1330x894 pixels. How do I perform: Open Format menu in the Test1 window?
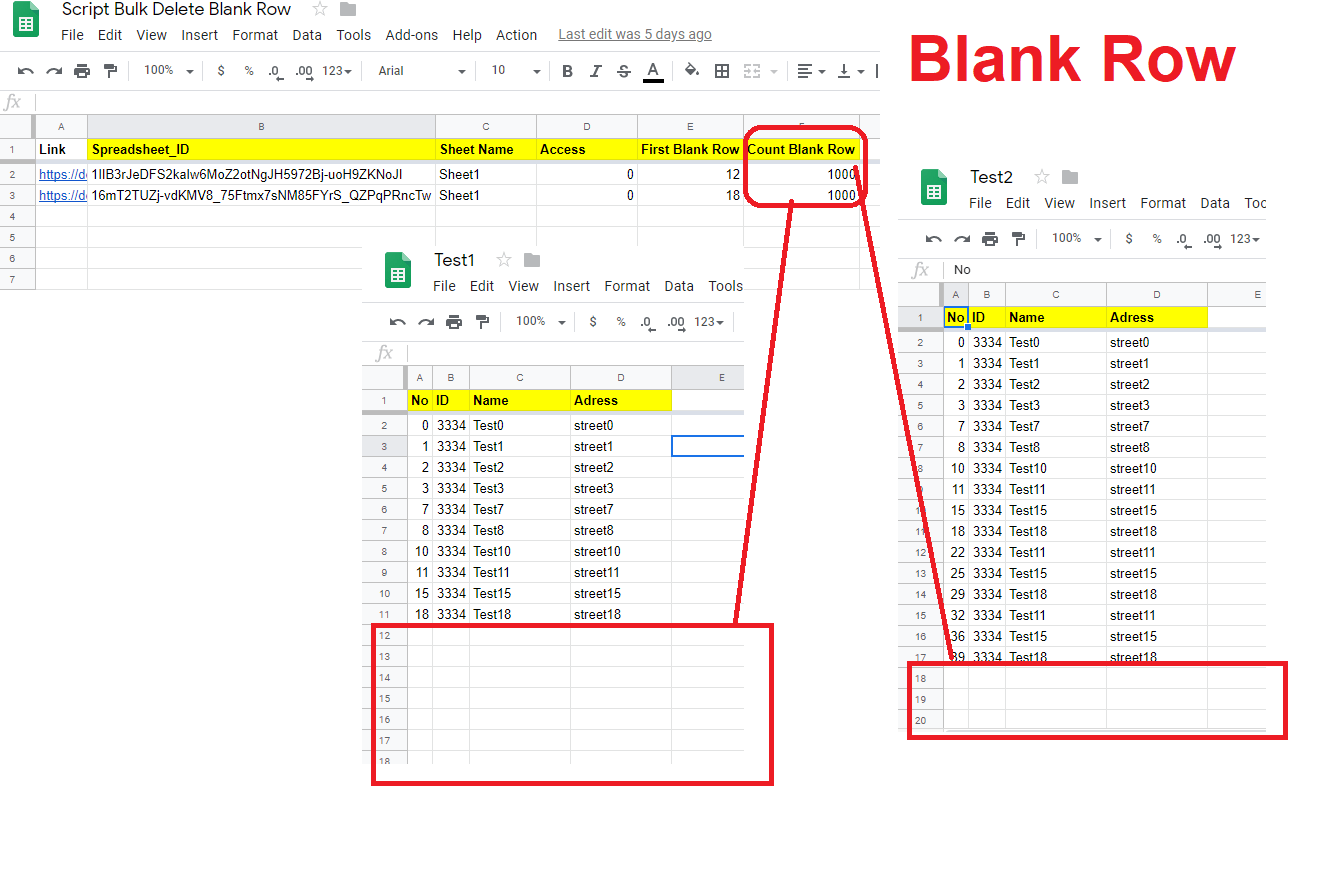[627, 286]
